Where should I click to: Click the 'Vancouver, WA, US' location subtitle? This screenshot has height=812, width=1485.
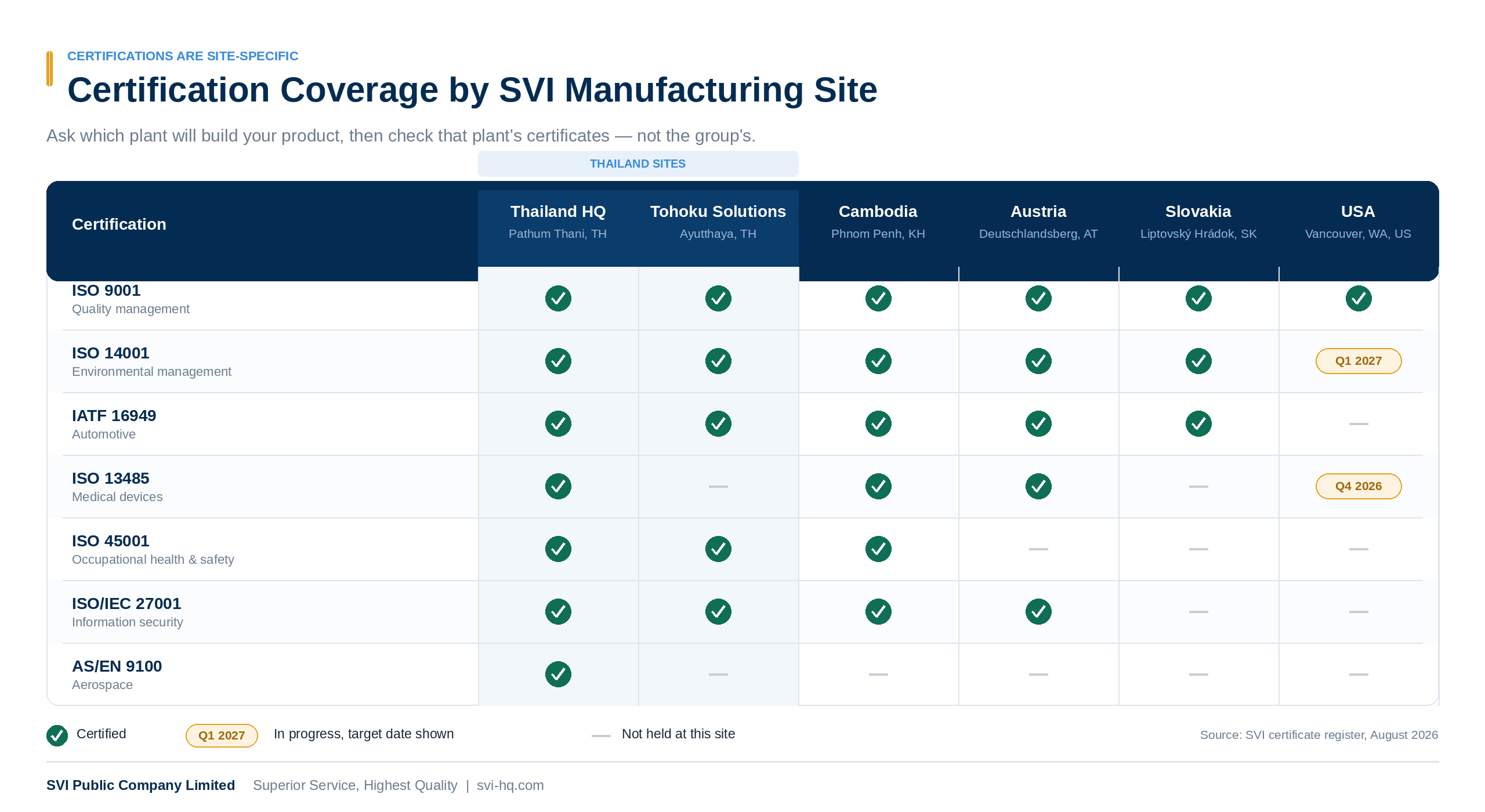(1358, 234)
